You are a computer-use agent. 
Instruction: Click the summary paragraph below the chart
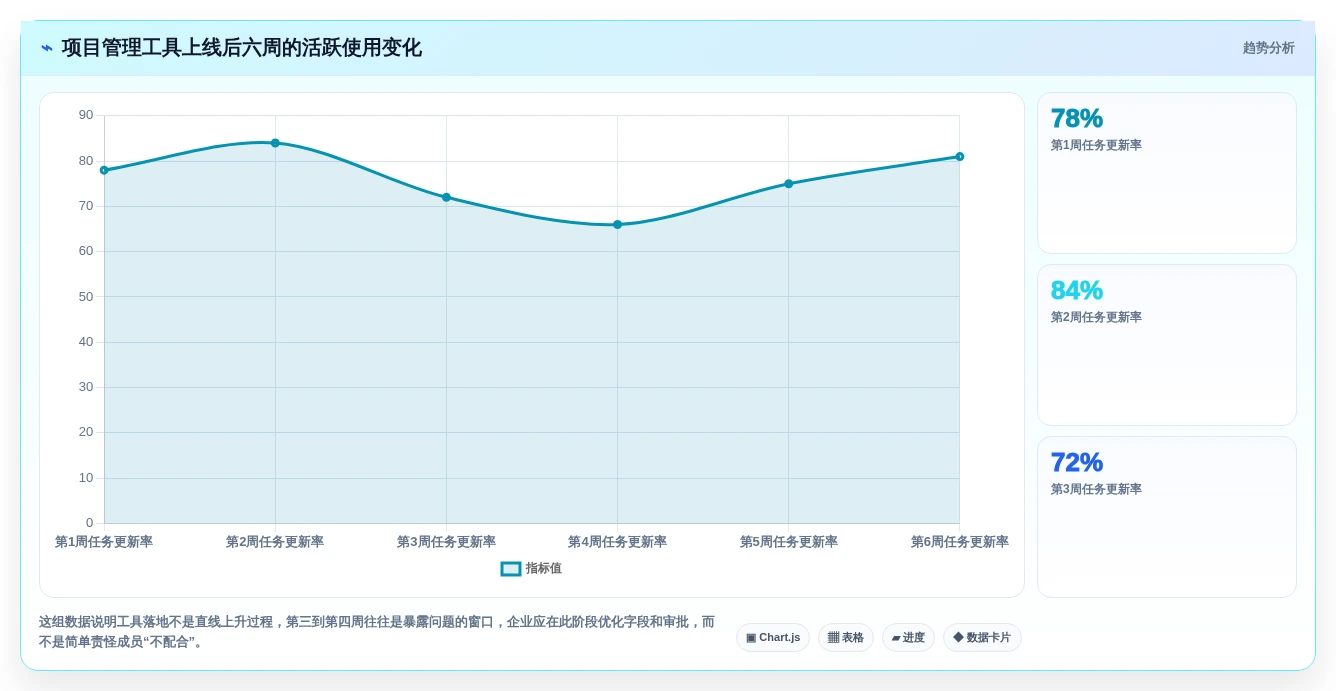[377, 632]
